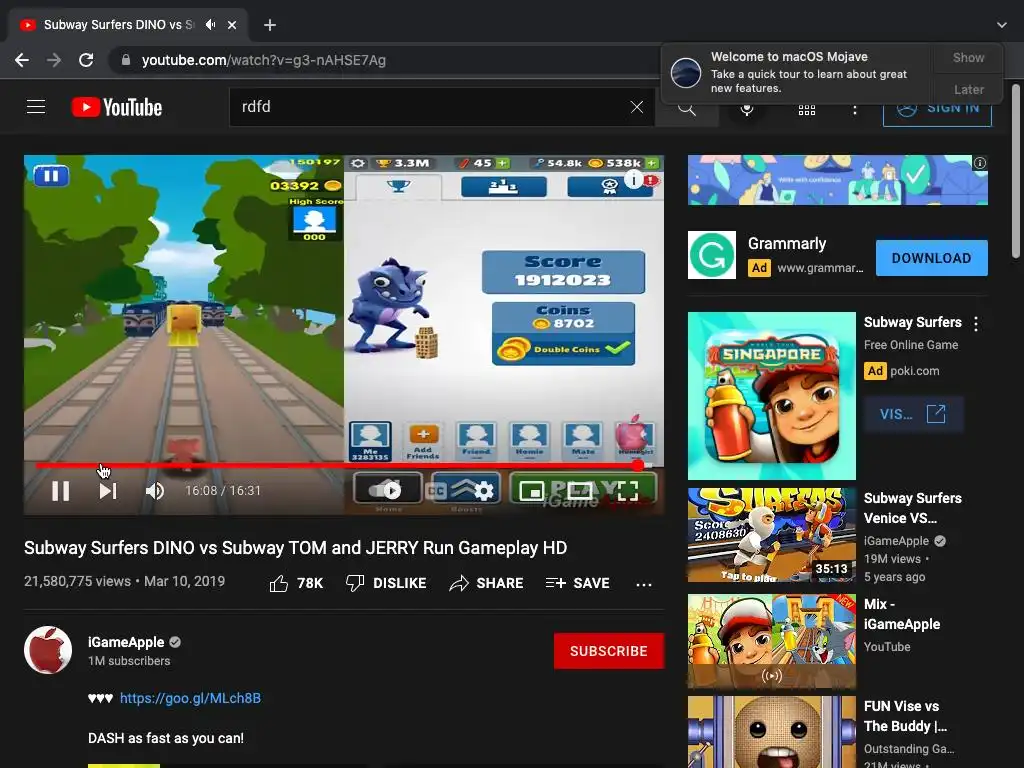Subscribe to the iGameApple channel
The width and height of the screenshot is (1024, 768).
click(609, 651)
